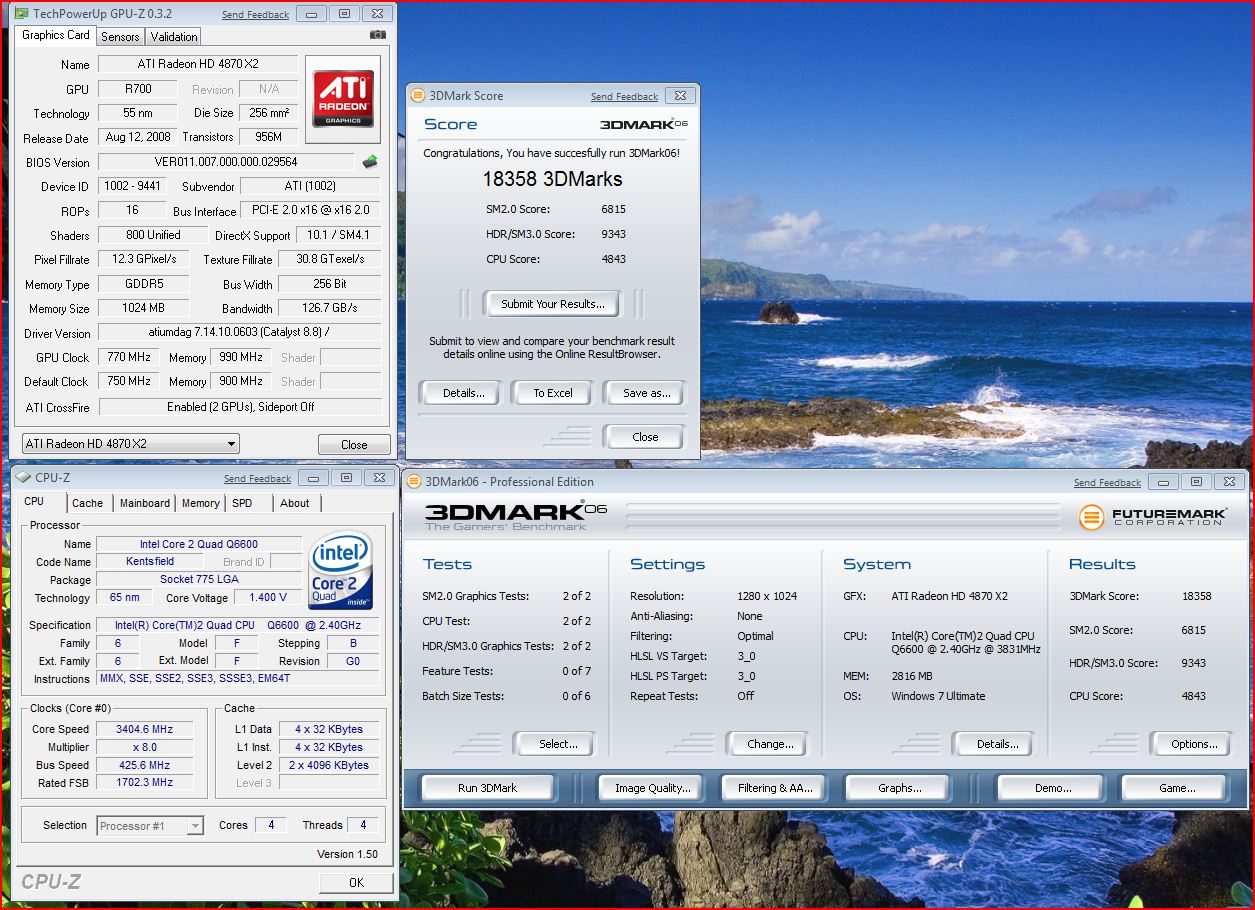Click the Memory Size 1024 MB field
Screen dimensions: 1255x910
click(x=143, y=308)
